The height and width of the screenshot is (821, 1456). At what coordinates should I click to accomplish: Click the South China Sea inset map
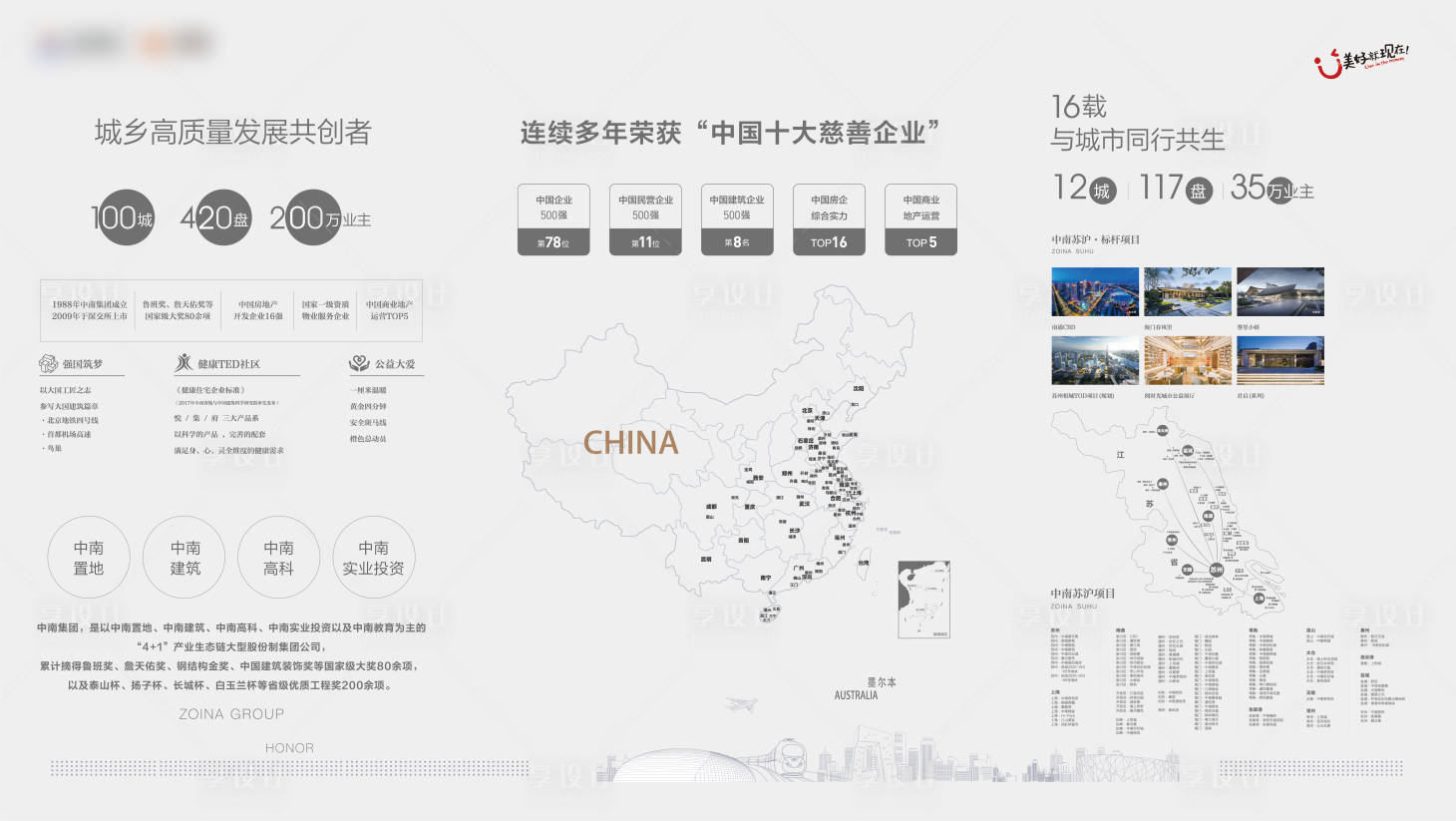click(924, 601)
